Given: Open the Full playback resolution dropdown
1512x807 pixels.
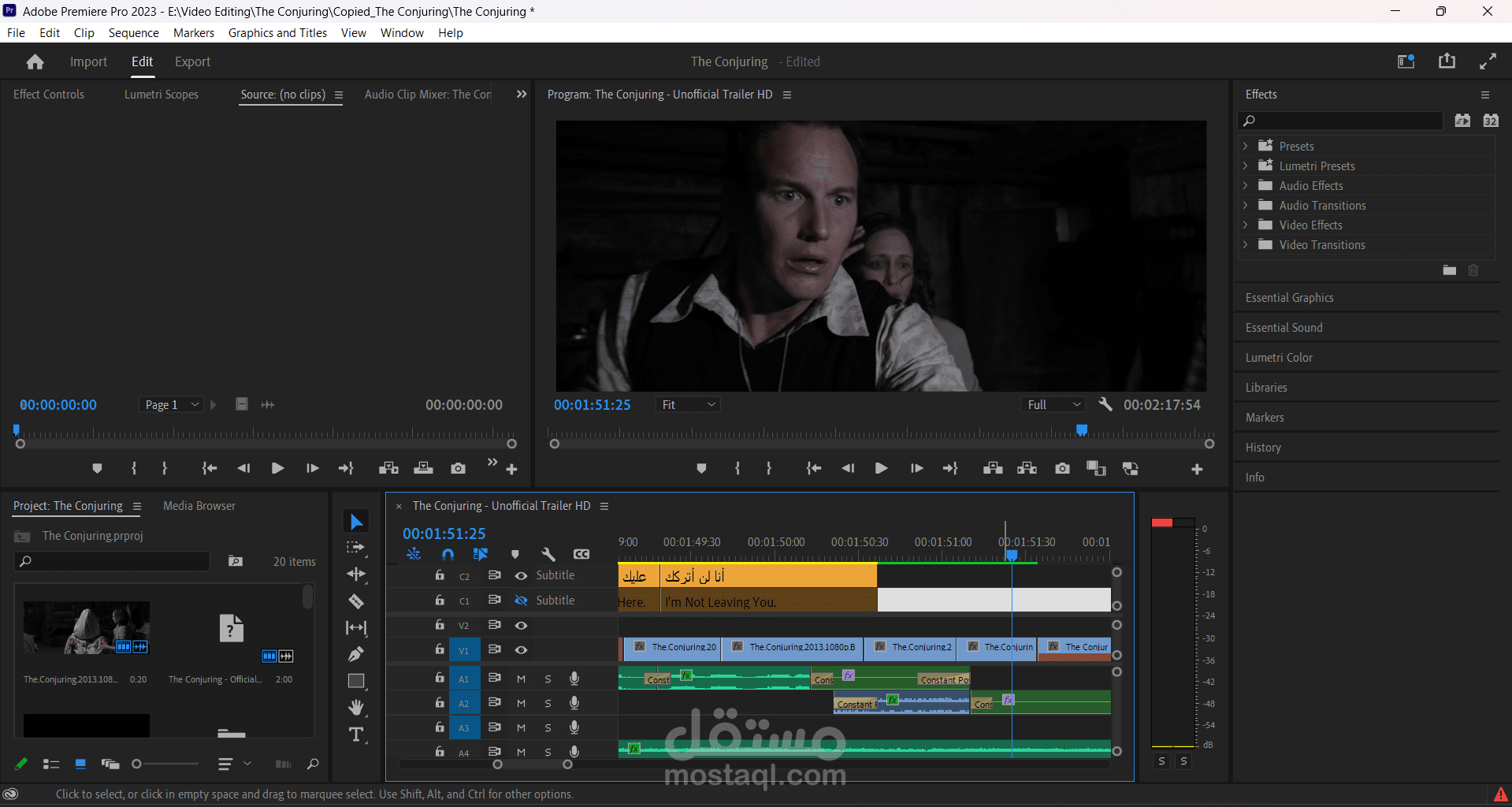Looking at the screenshot, I should pyautogui.click(x=1054, y=404).
